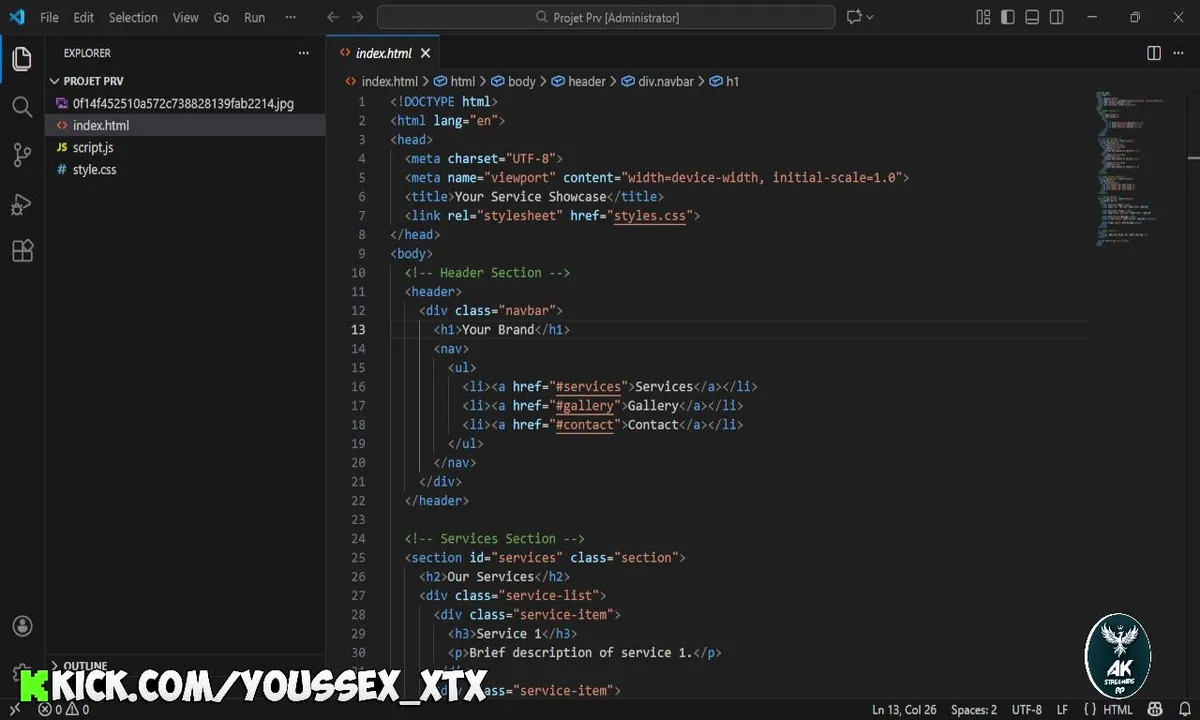Click the 'Your Service Showcase' title text
1200x720 pixels.
point(530,196)
